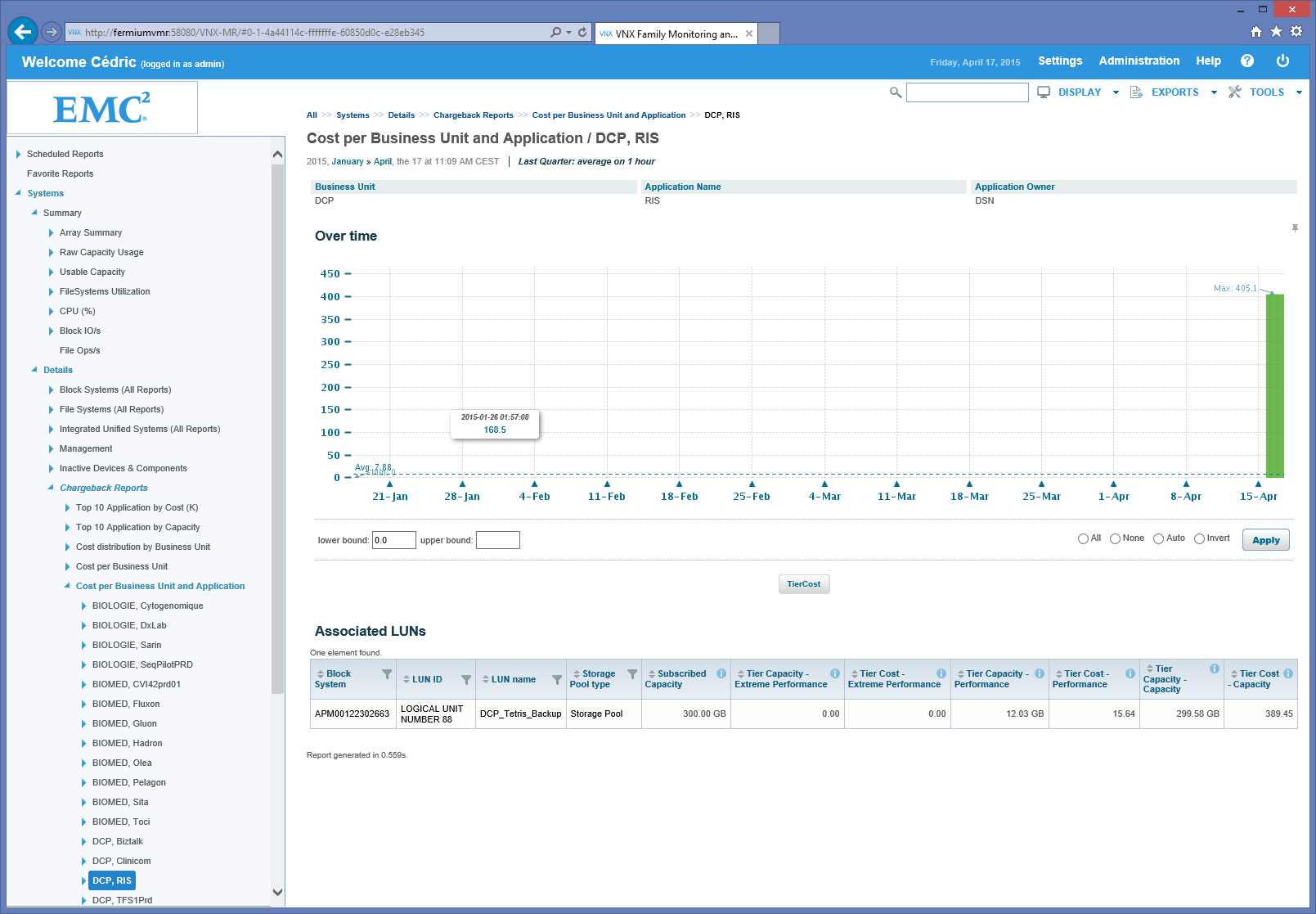This screenshot has height=914, width=1316.
Task: Choose the Invert radio button
Action: pos(1199,538)
